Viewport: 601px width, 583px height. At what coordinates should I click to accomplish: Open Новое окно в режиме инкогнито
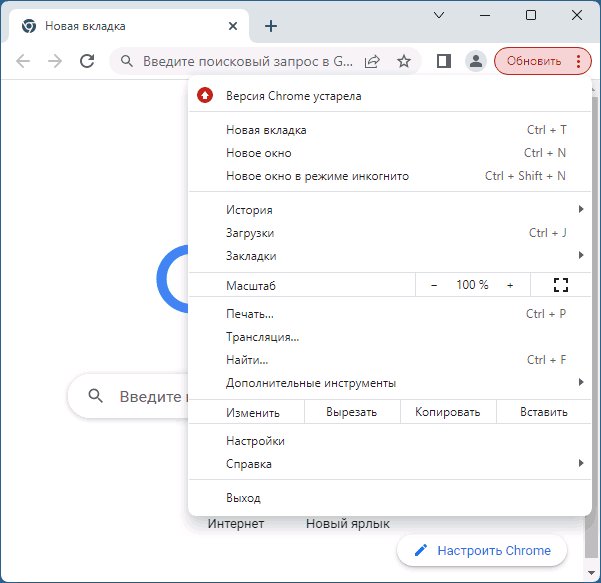tap(389, 176)
